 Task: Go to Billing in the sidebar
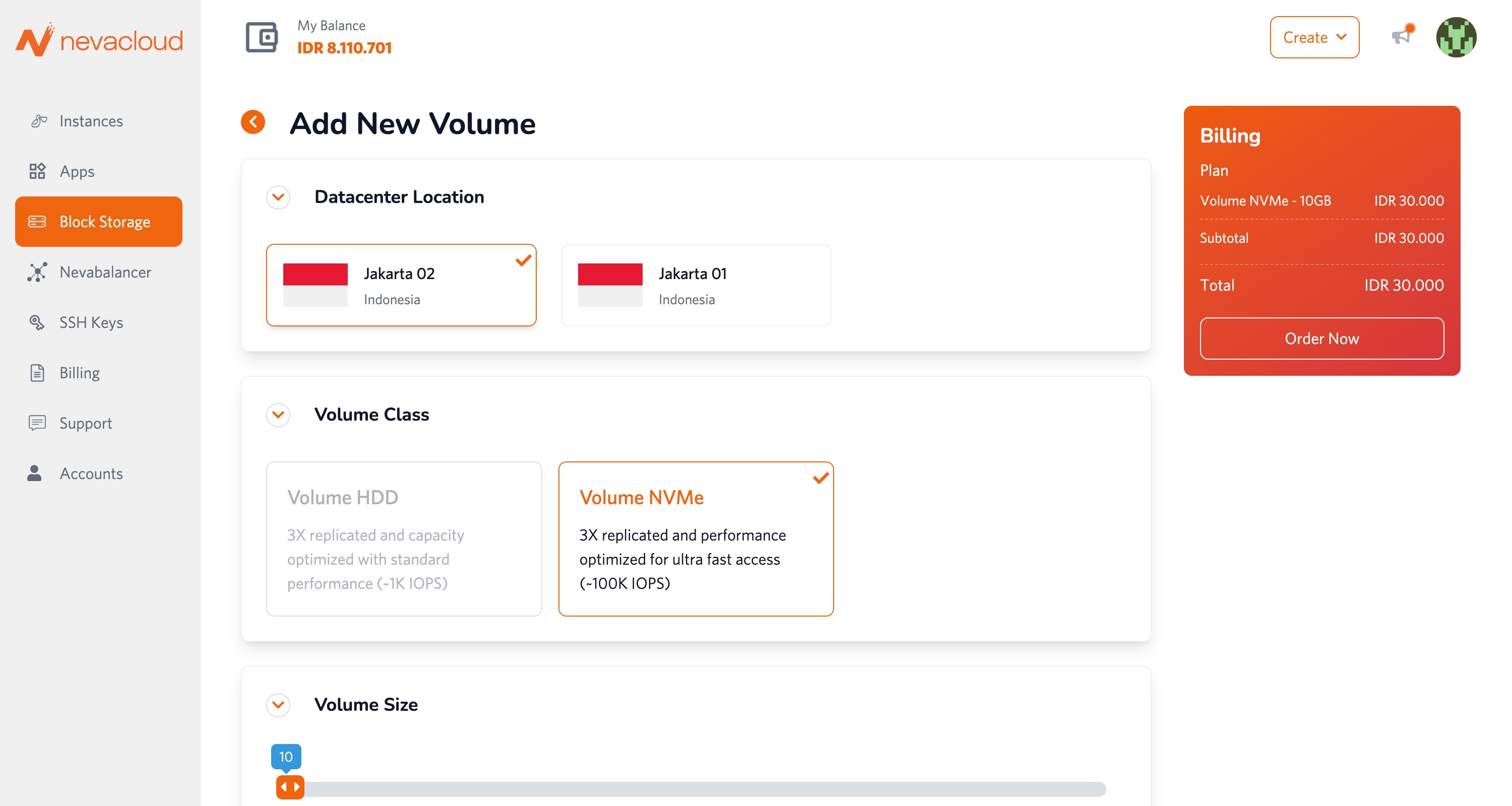(x=79, y=373)
